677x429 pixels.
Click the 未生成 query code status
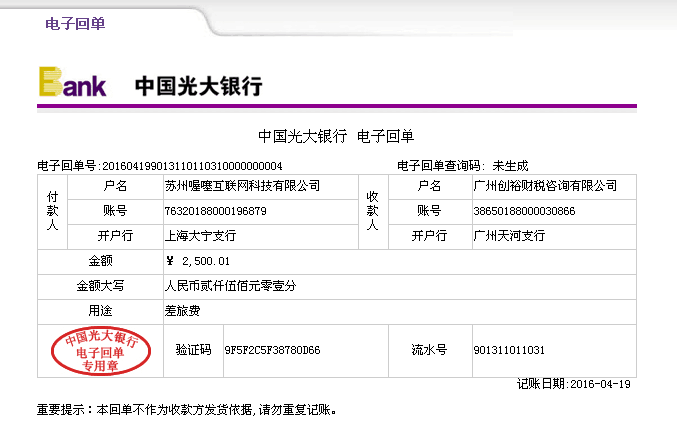[510, 166]
